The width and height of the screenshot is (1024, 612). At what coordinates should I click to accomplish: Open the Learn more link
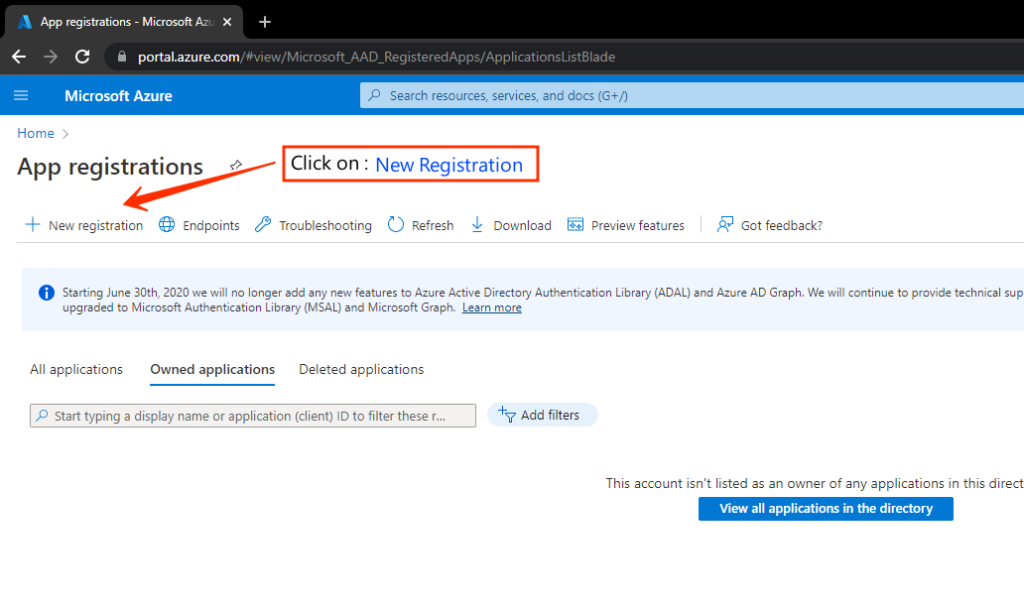491,308
